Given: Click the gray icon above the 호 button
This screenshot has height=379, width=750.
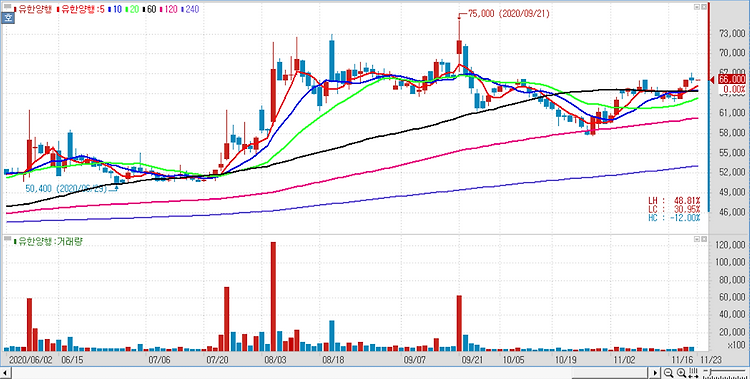Looking at the screenshot, I should 7,7.
